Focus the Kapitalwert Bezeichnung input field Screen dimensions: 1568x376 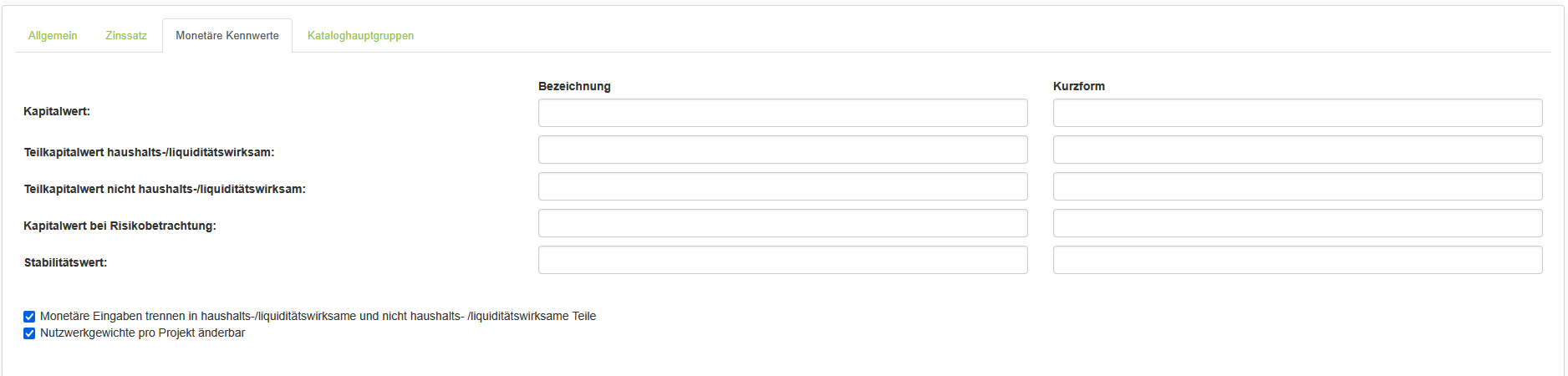[782, 113]
